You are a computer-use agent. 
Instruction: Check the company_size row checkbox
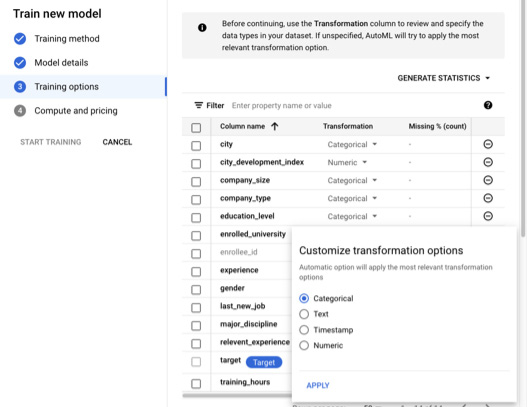tap(196, 182)
